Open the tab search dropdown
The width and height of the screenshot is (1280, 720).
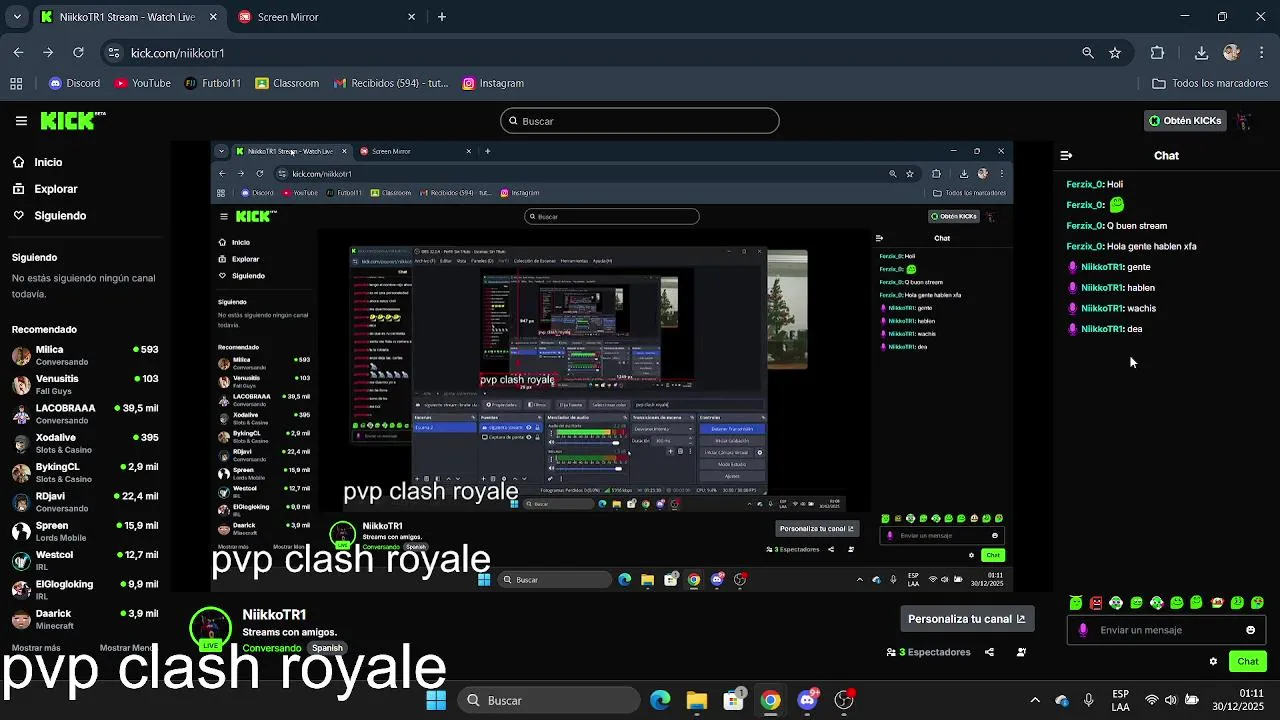(x=15, y=17)
